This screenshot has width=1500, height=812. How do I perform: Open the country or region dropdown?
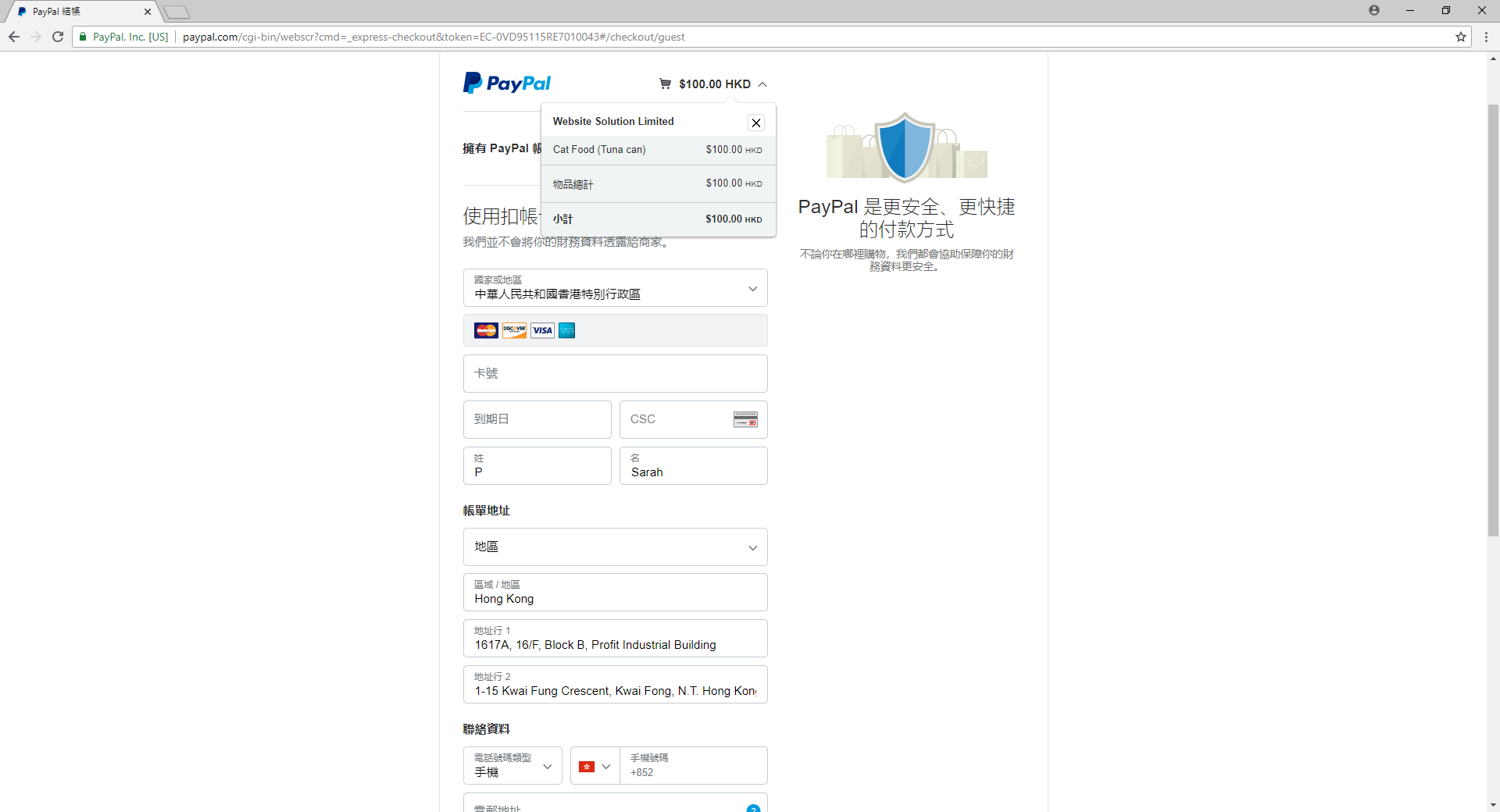point(616,288)
